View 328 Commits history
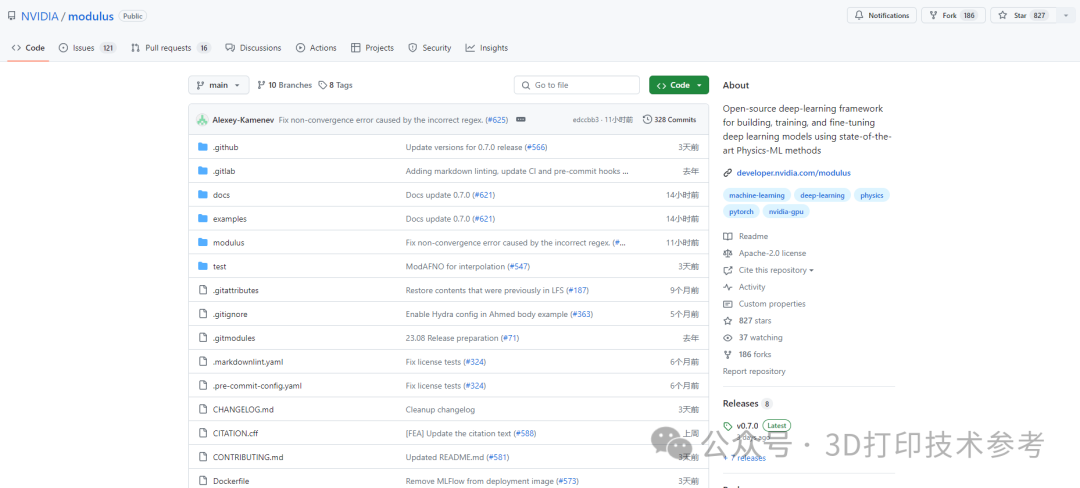The image size is (1080, 488). tap(669, 120)
